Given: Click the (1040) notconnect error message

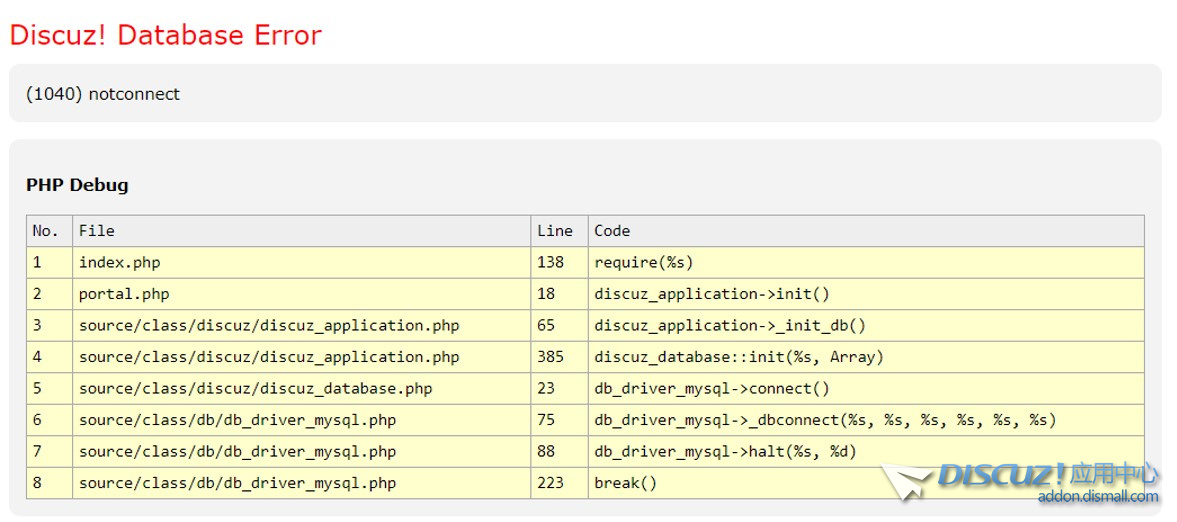Looking at the screenshot, I should [103, 94].
